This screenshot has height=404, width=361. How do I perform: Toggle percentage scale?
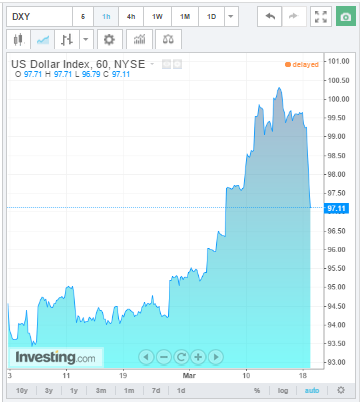[x=257, y=390]
